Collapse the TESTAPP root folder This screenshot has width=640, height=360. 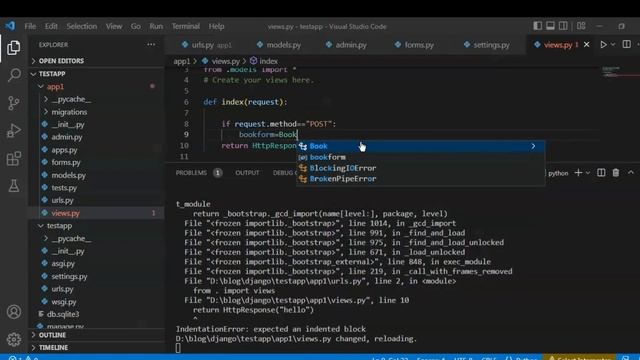(x=33, y=74)
